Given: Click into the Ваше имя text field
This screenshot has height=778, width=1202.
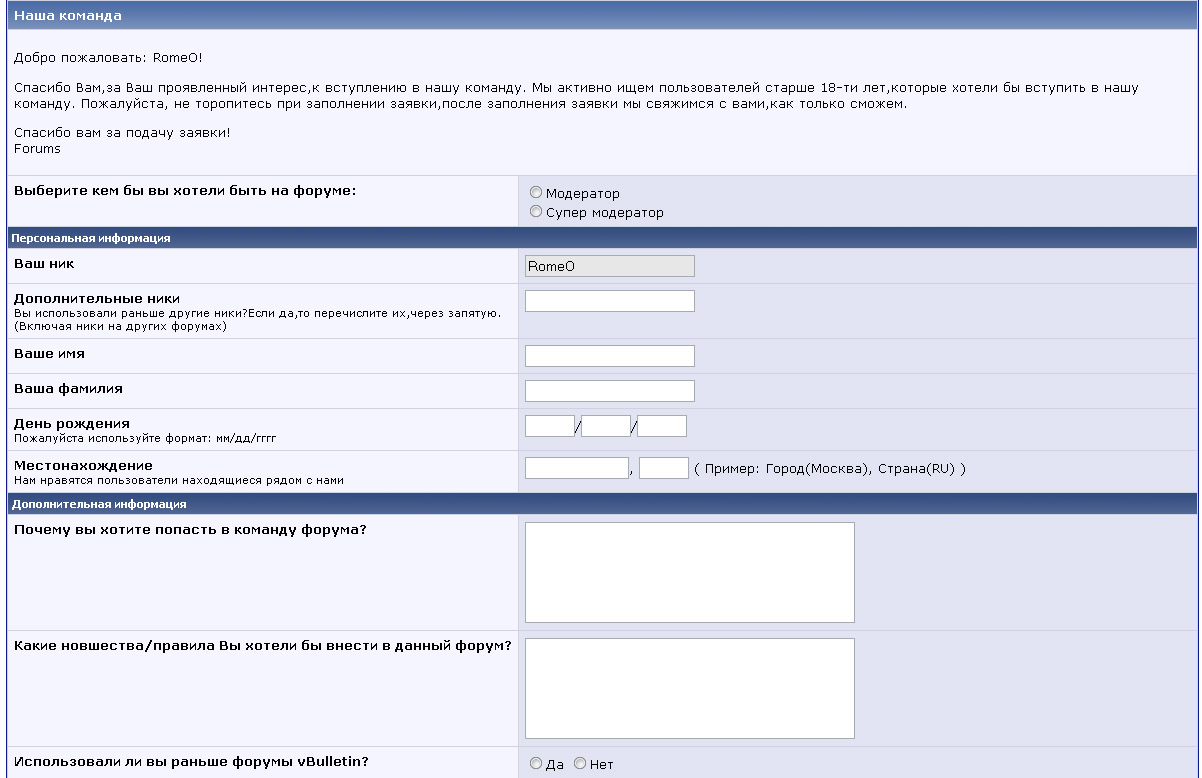Looking at the screenshot, I should coord(610,356).
